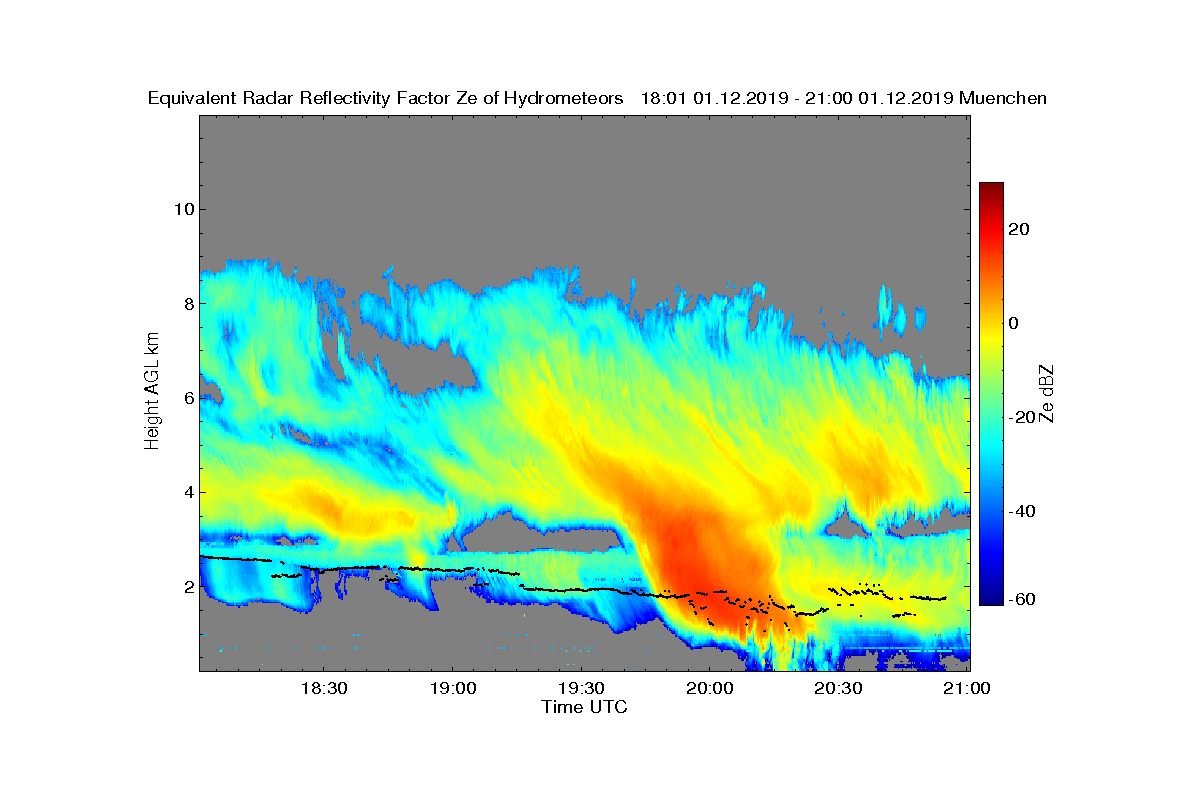This screenshot has width=1200, height=800.
Task: Click the height tick label 2
Action: click(187, 586)
